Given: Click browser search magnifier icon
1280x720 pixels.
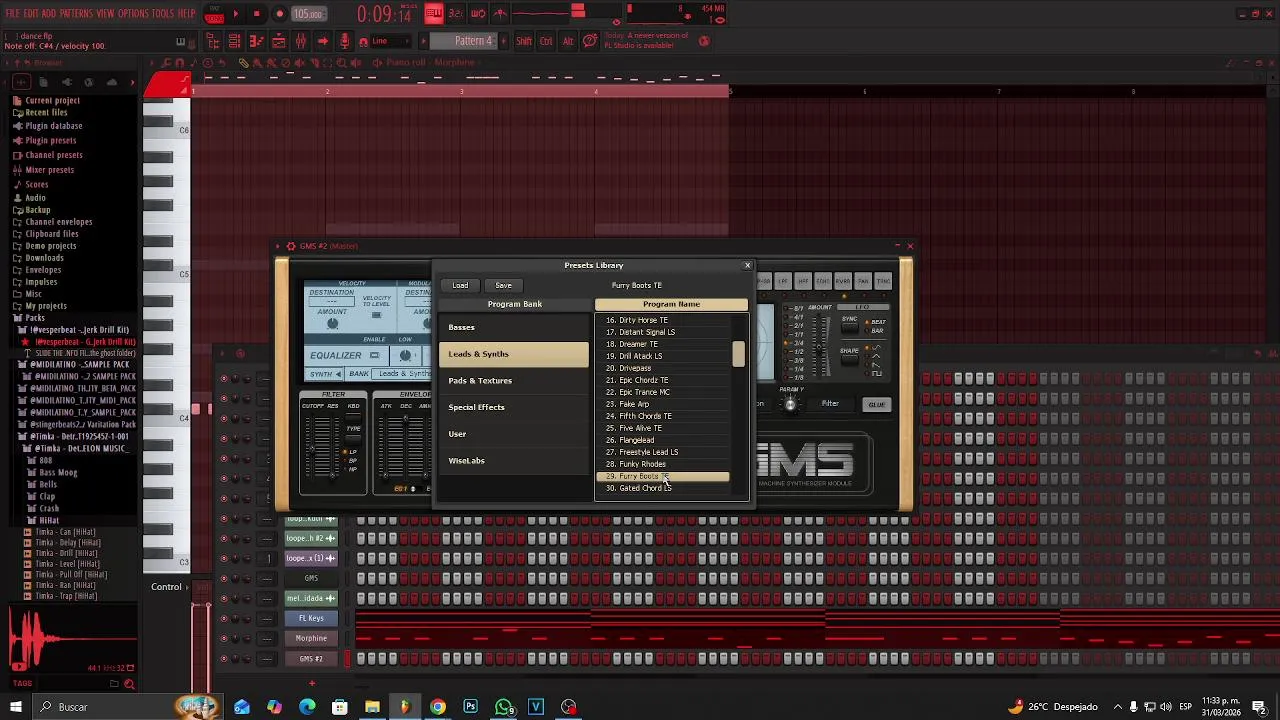Looking at the screenshot, I should coord(129,684).
